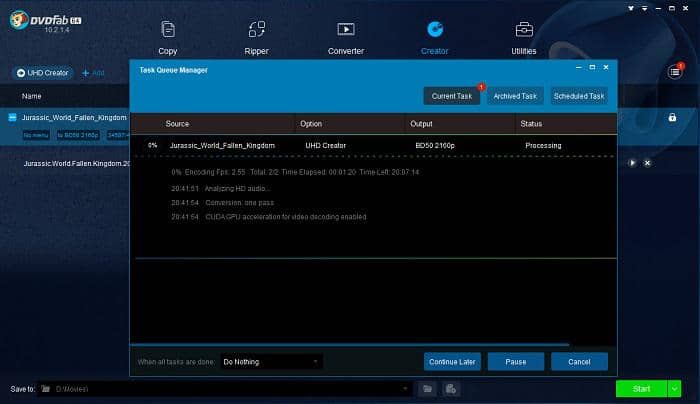Close the Task Queue Manager dialog
Image resolution: width=700 pixels, height=404 pixels.
[x=606, y=67]
